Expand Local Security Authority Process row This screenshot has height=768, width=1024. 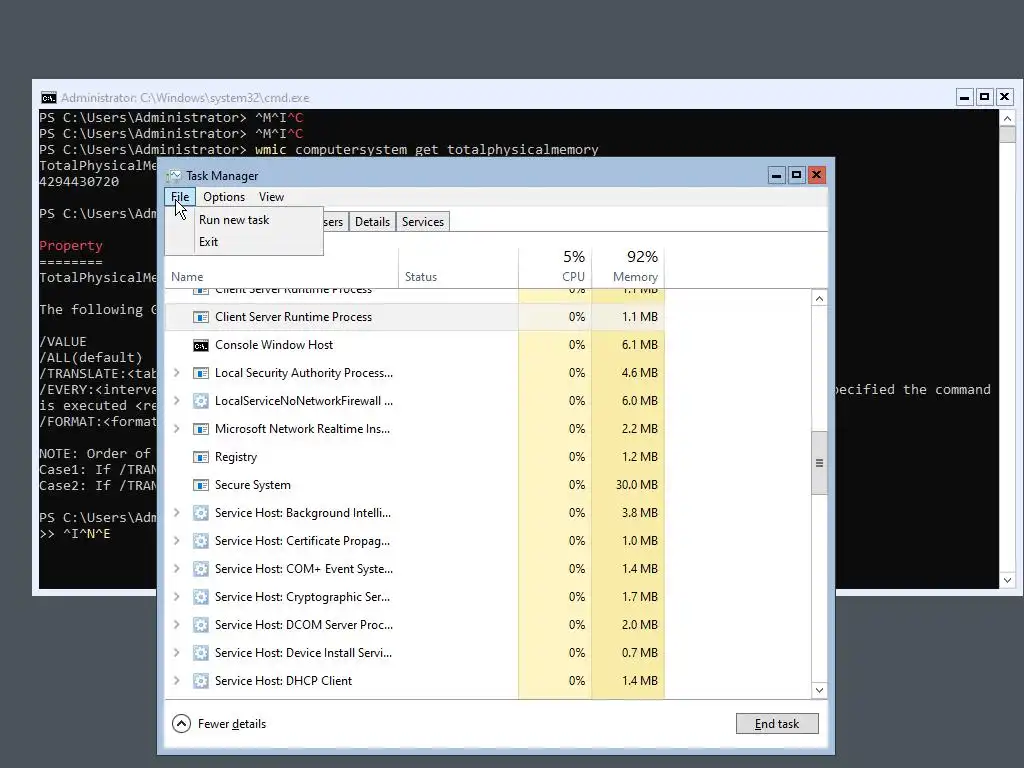coord(176,373)
